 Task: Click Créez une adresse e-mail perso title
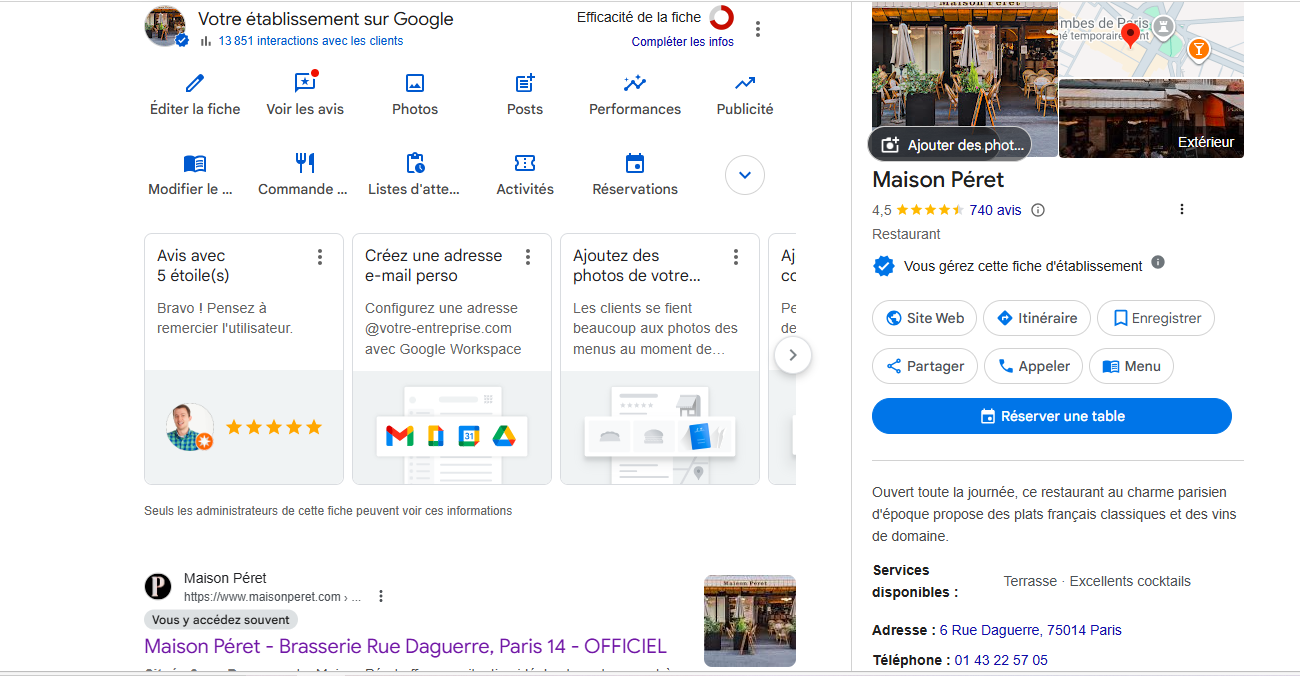click(434, 265)
